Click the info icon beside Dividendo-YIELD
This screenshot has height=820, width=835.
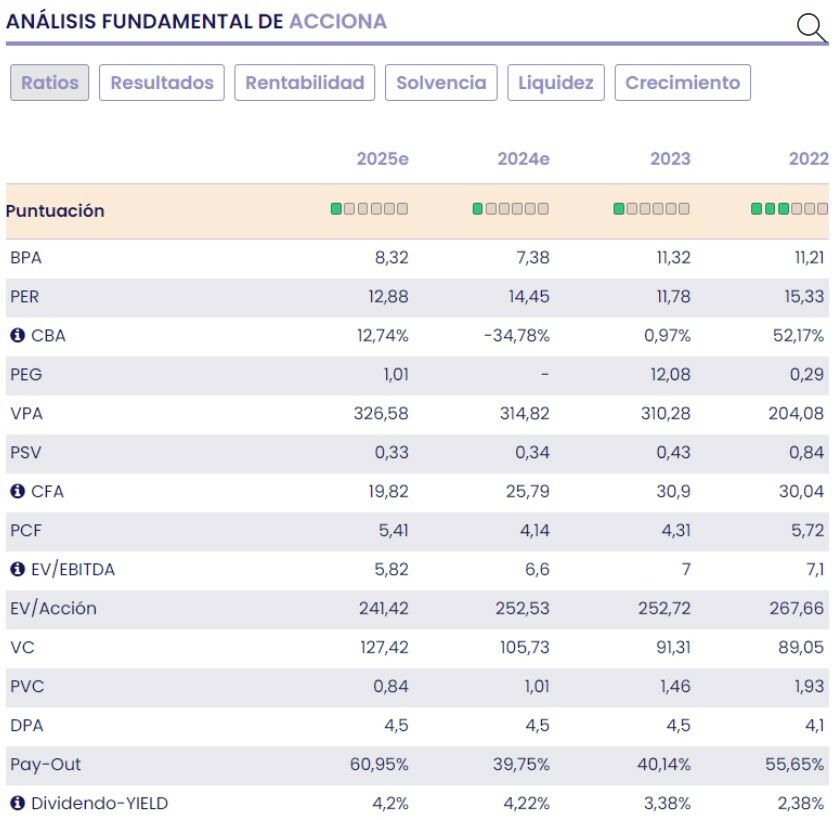click(x=17, y=804)
